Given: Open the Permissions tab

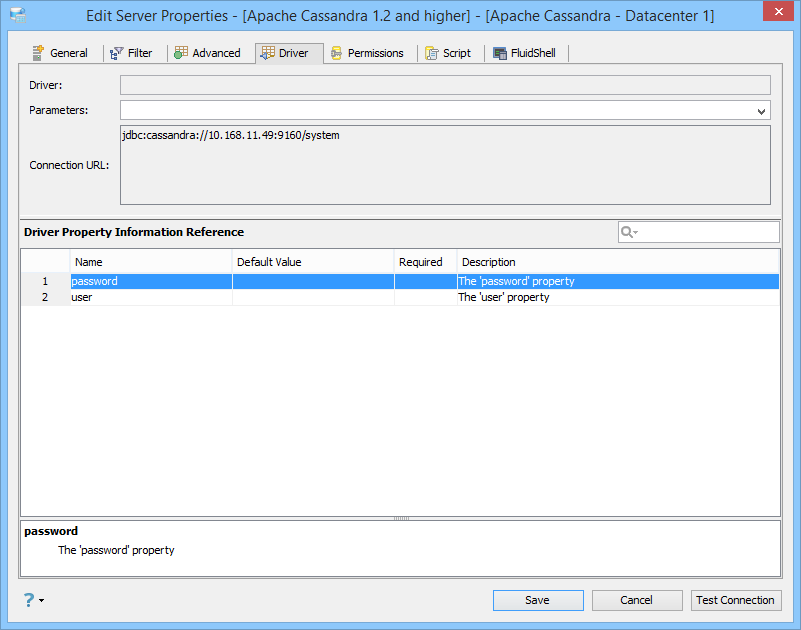Looking at the screenshot, I should [367, 53].
